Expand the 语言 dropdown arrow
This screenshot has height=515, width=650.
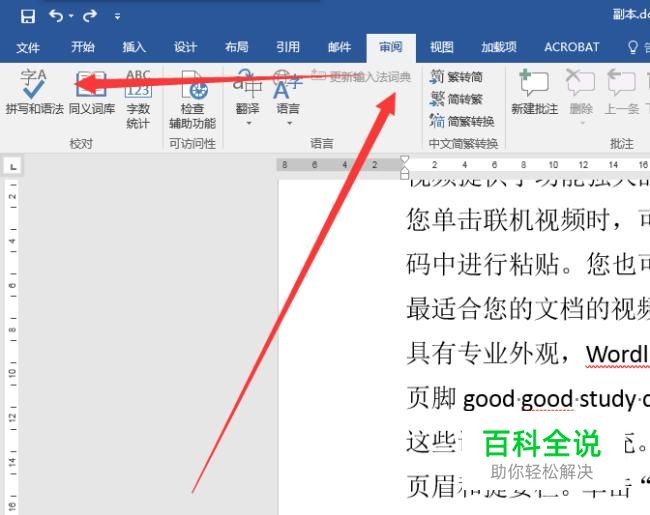289,123
